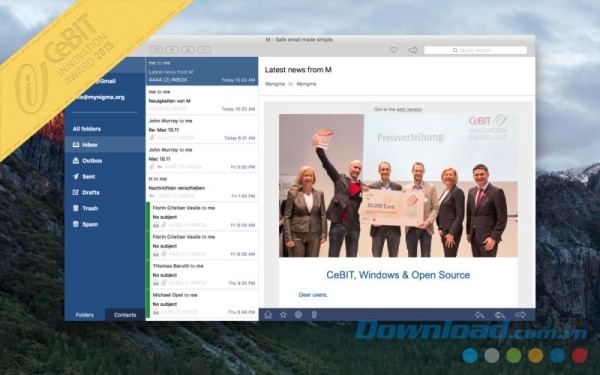Forward the email with right arrow icon
This screenshot has height=375, width=600.
[x=520, y=315]
